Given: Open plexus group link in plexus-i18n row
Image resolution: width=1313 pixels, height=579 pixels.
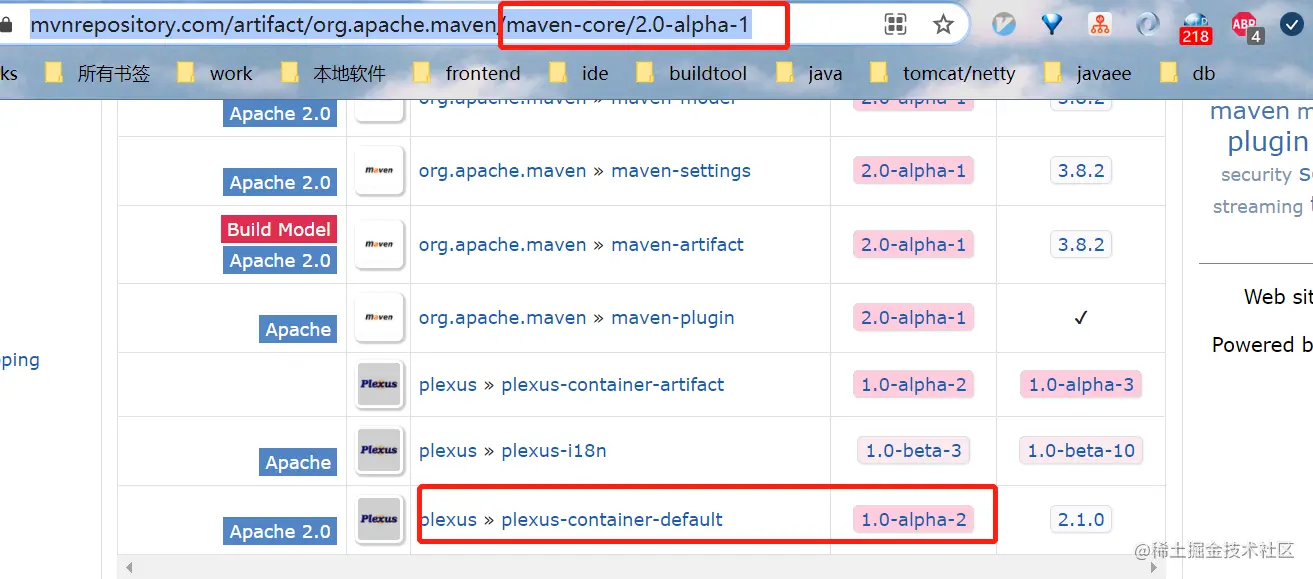Looking at the screenshot, I should click(x=448, y=451).
